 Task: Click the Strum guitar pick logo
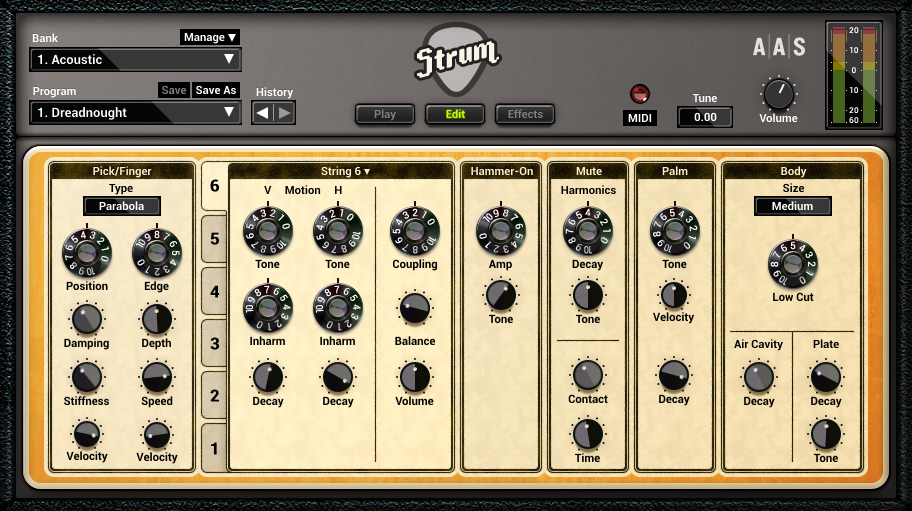[x=456, y=59]
